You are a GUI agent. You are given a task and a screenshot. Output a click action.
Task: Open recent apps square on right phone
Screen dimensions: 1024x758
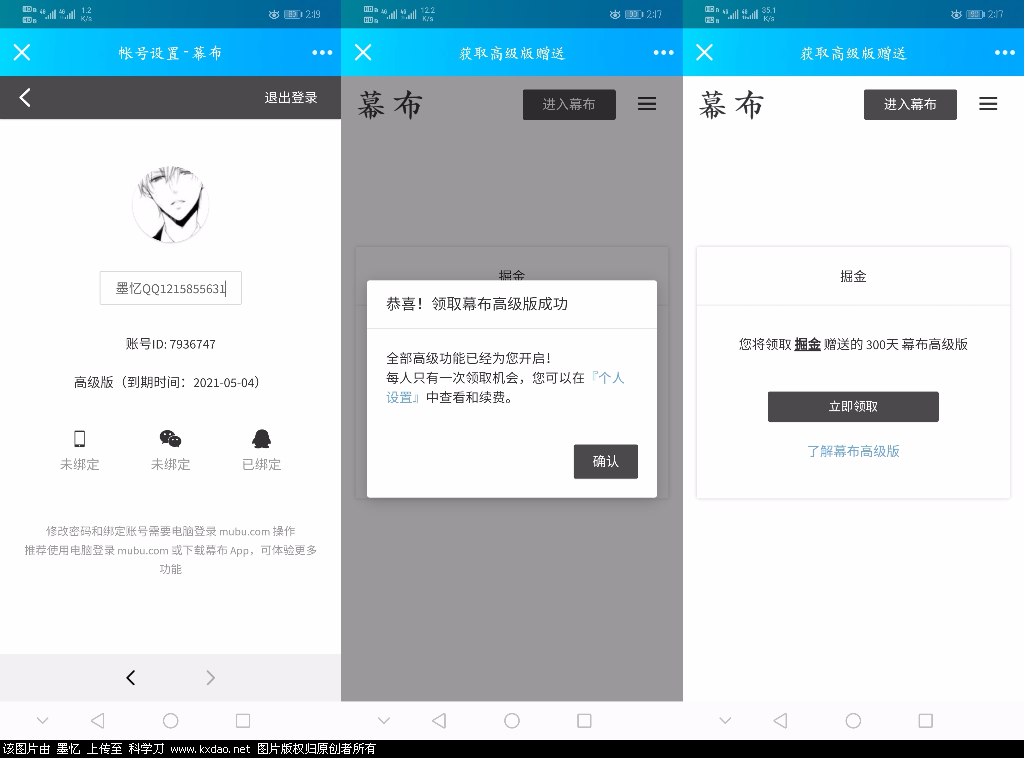pyautogui.click(x=925, y=721)
